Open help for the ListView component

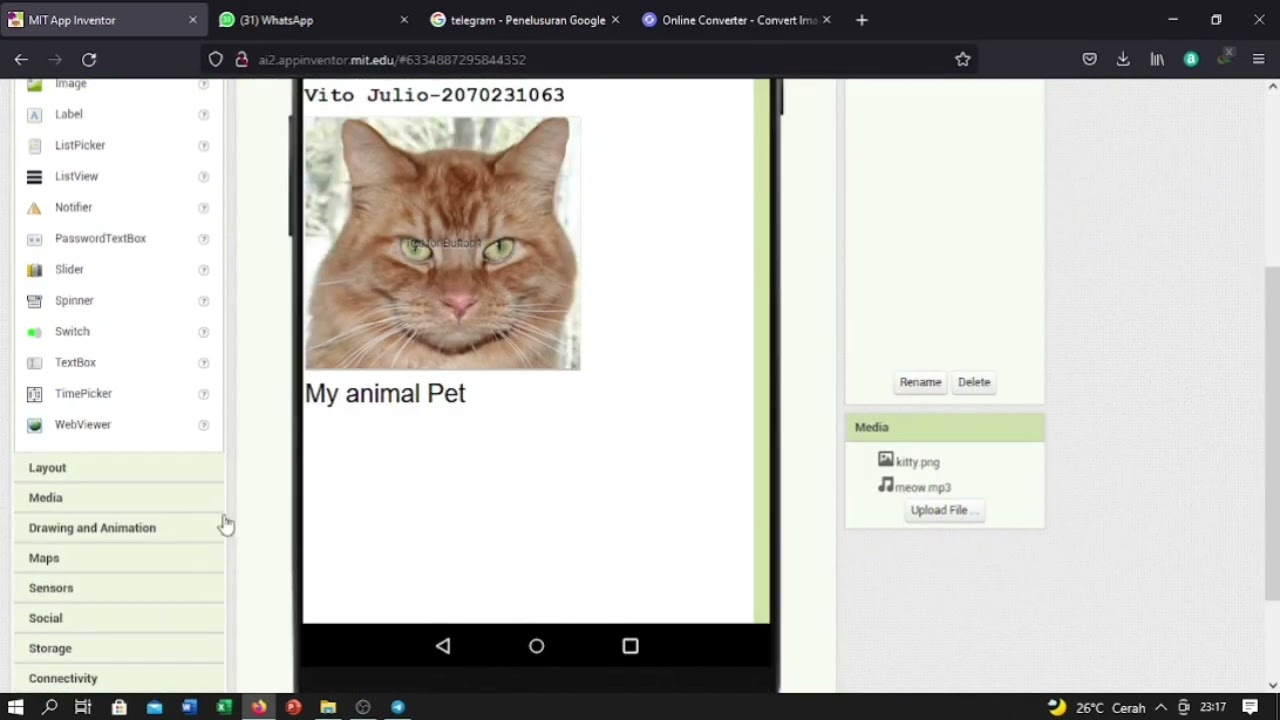coord(203,176)
